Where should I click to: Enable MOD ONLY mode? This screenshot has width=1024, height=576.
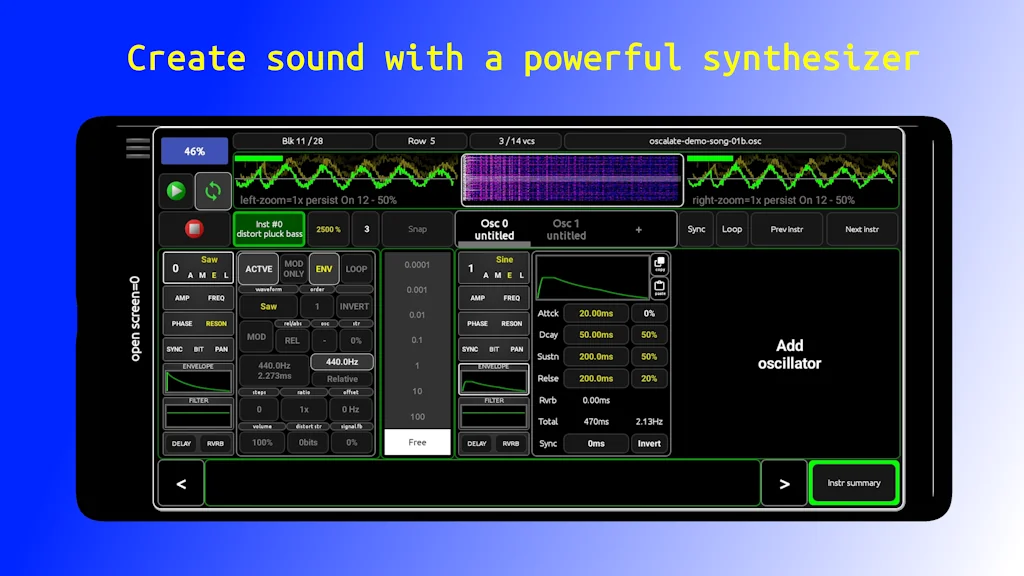(294, 268)
